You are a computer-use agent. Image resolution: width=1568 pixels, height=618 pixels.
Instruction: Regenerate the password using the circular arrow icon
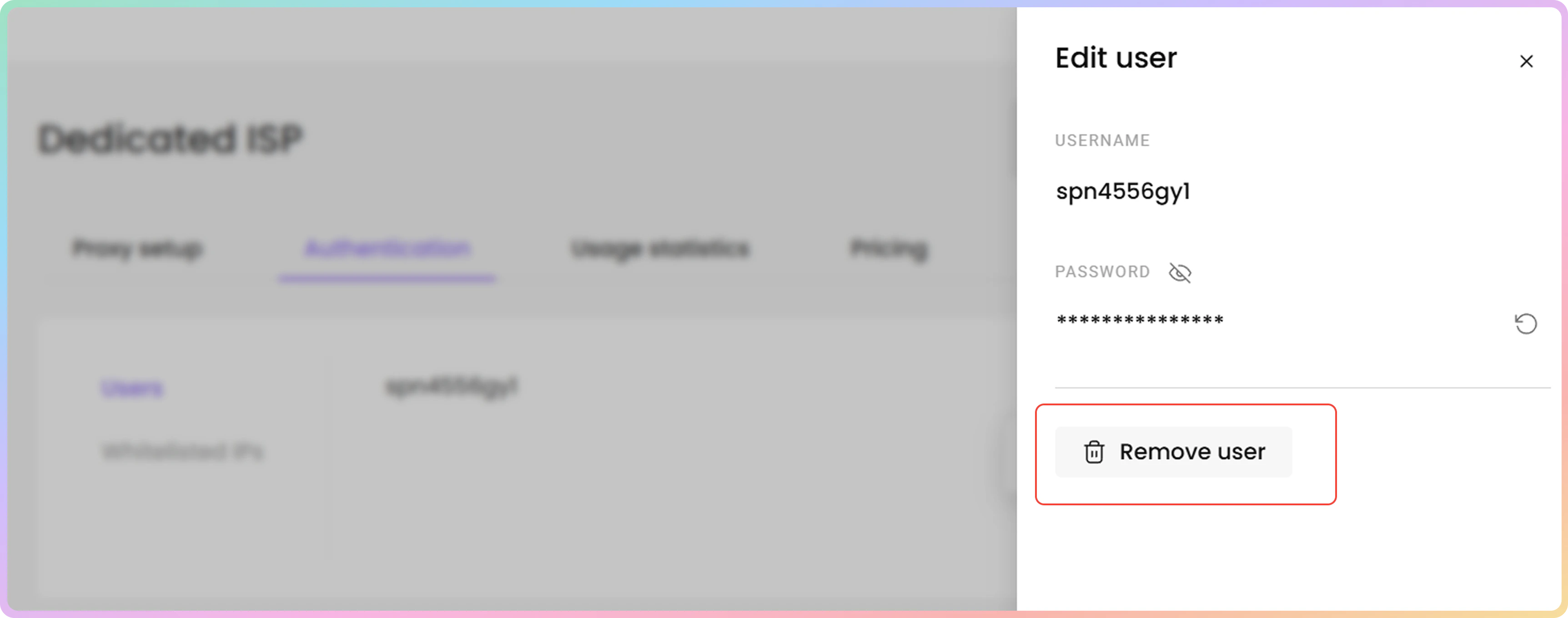click(1525, 324)
